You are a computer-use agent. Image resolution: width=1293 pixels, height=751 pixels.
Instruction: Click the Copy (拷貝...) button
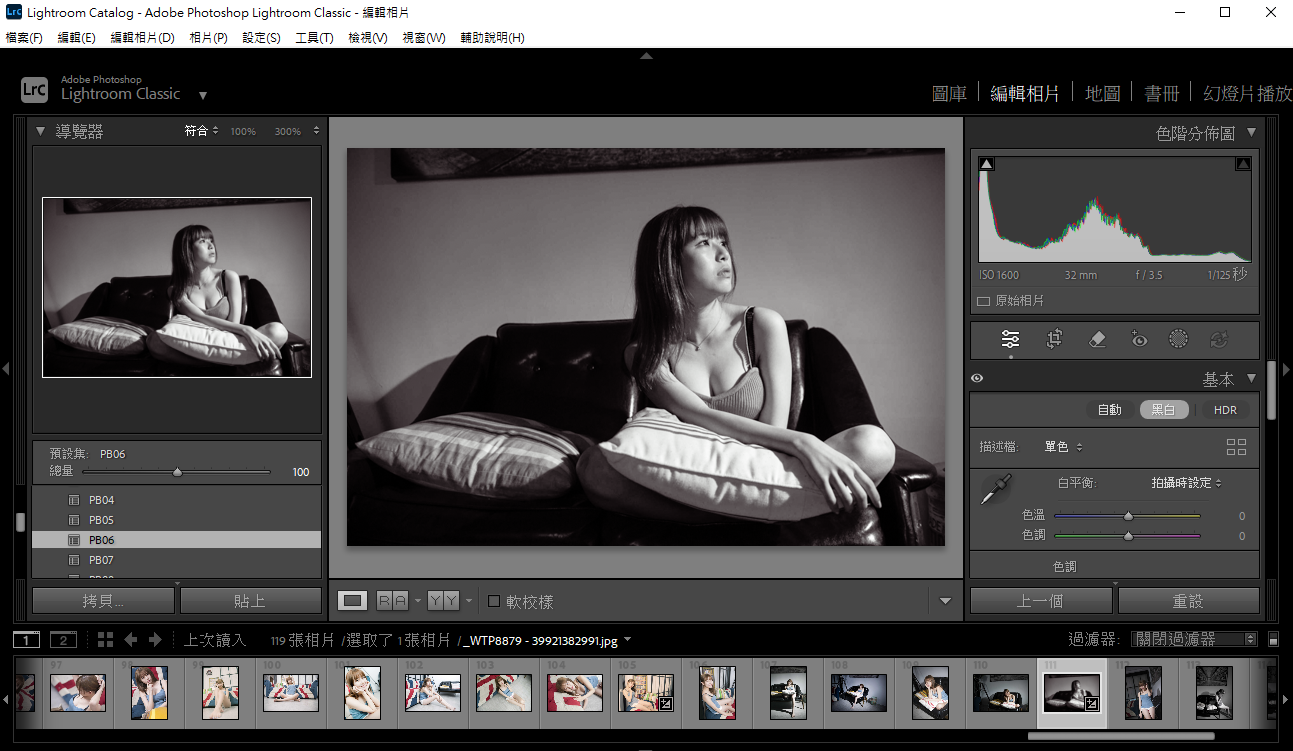click(x=103, y=601)
